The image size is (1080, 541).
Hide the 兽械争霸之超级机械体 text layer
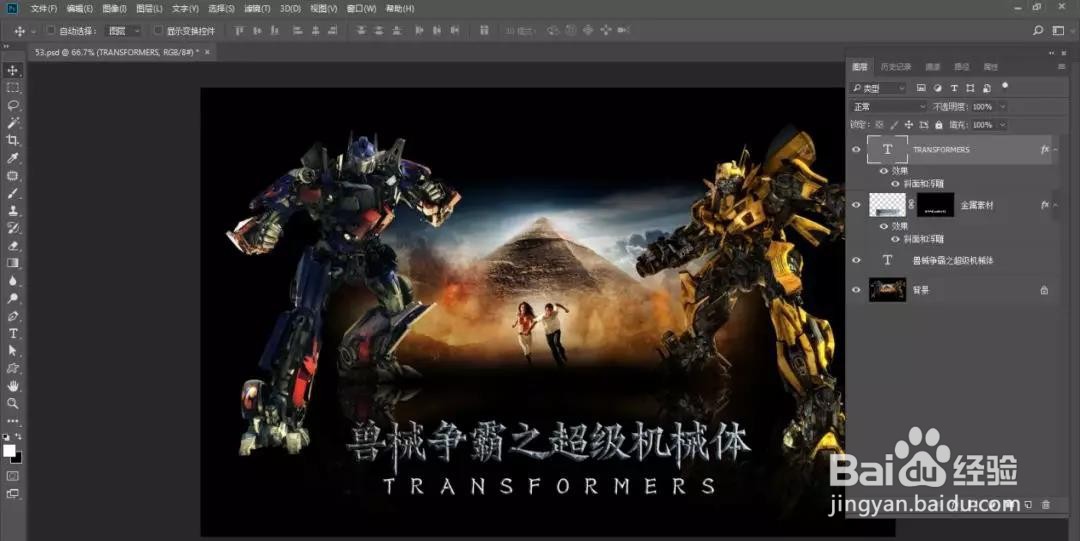point(856,261)
